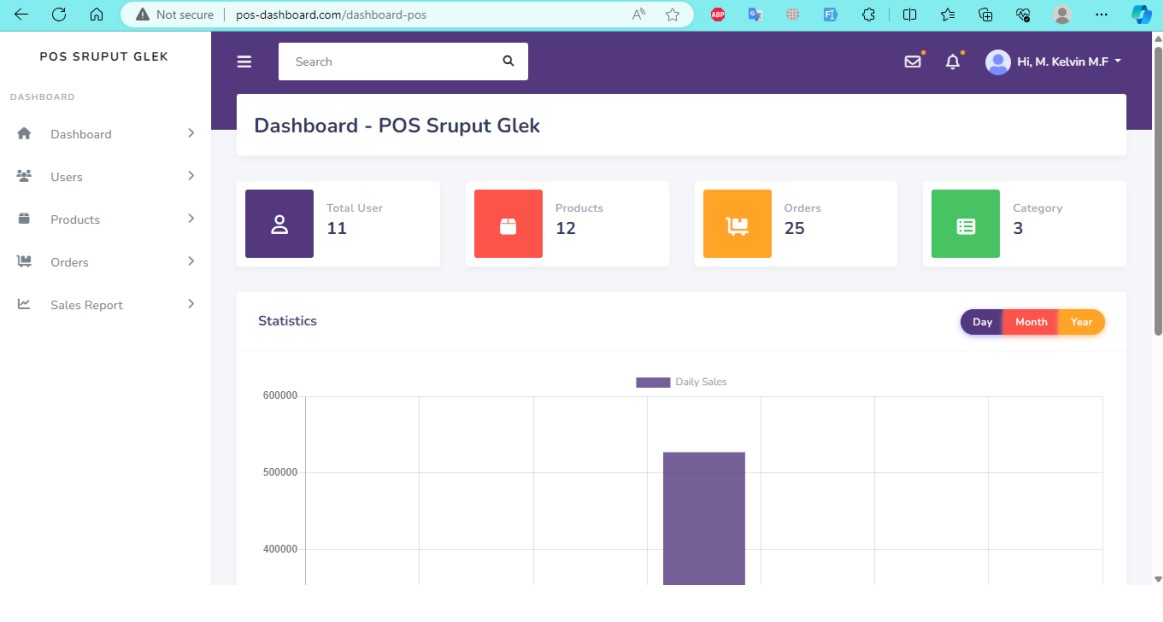Click the POS SRUPUT GLEK brand link
The height and width of the screenshot is (622, 1163).
(x=104, y=57)
